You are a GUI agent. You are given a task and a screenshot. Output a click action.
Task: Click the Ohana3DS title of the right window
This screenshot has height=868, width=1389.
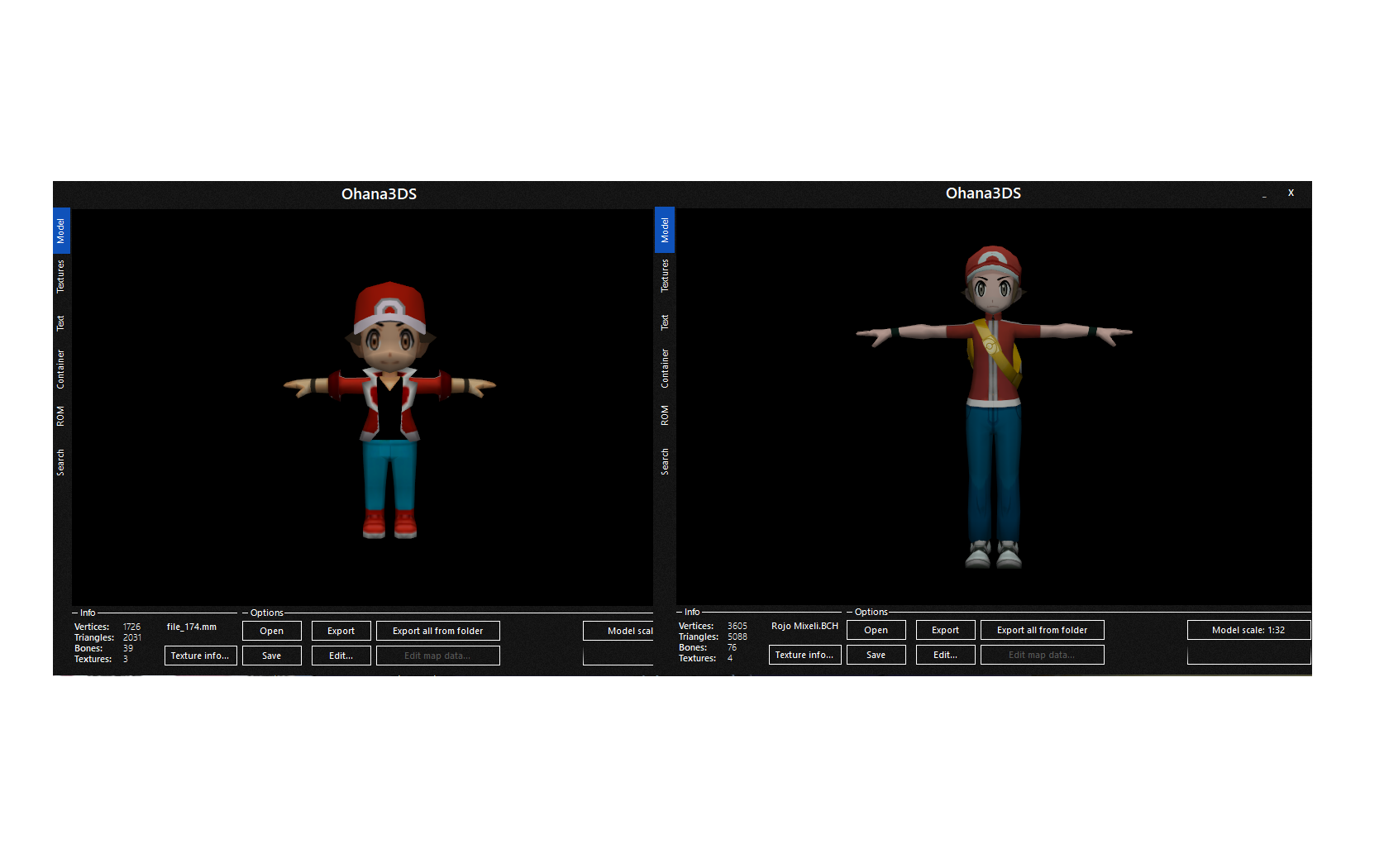coord(984,193)
